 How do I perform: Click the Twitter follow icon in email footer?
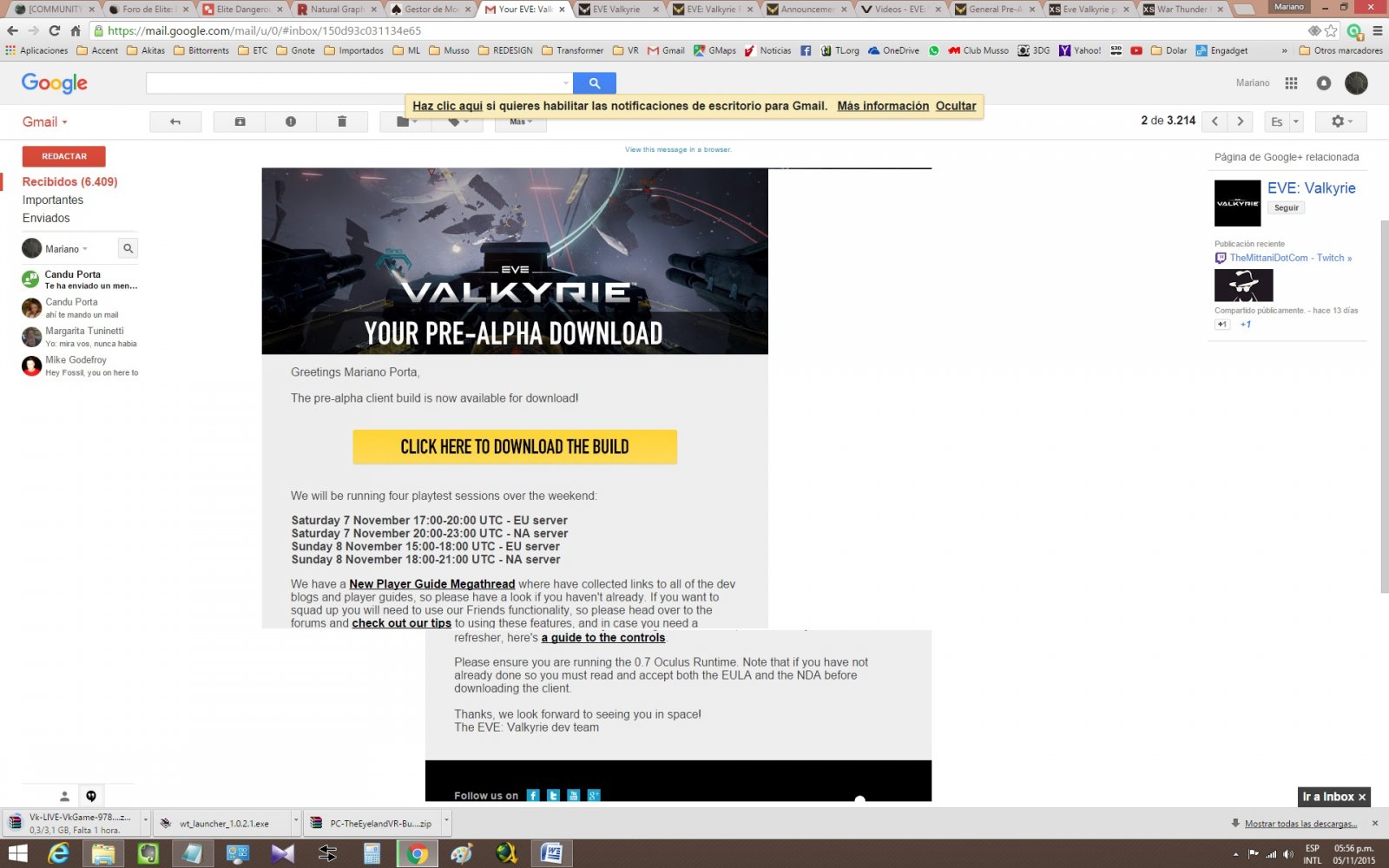(x=553, y=795)
